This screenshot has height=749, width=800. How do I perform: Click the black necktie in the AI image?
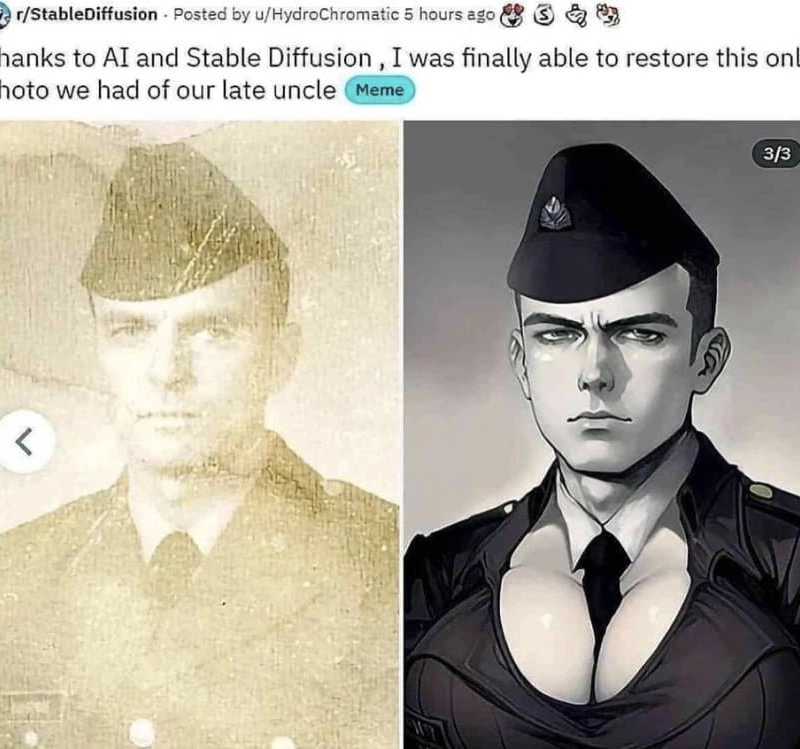[x=603, y=577]
